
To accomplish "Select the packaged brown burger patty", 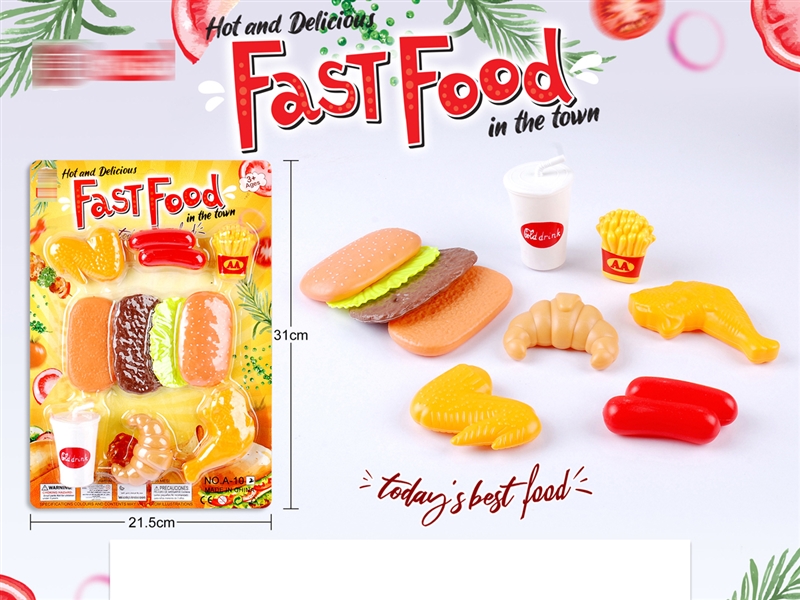I will coord(134,344).
